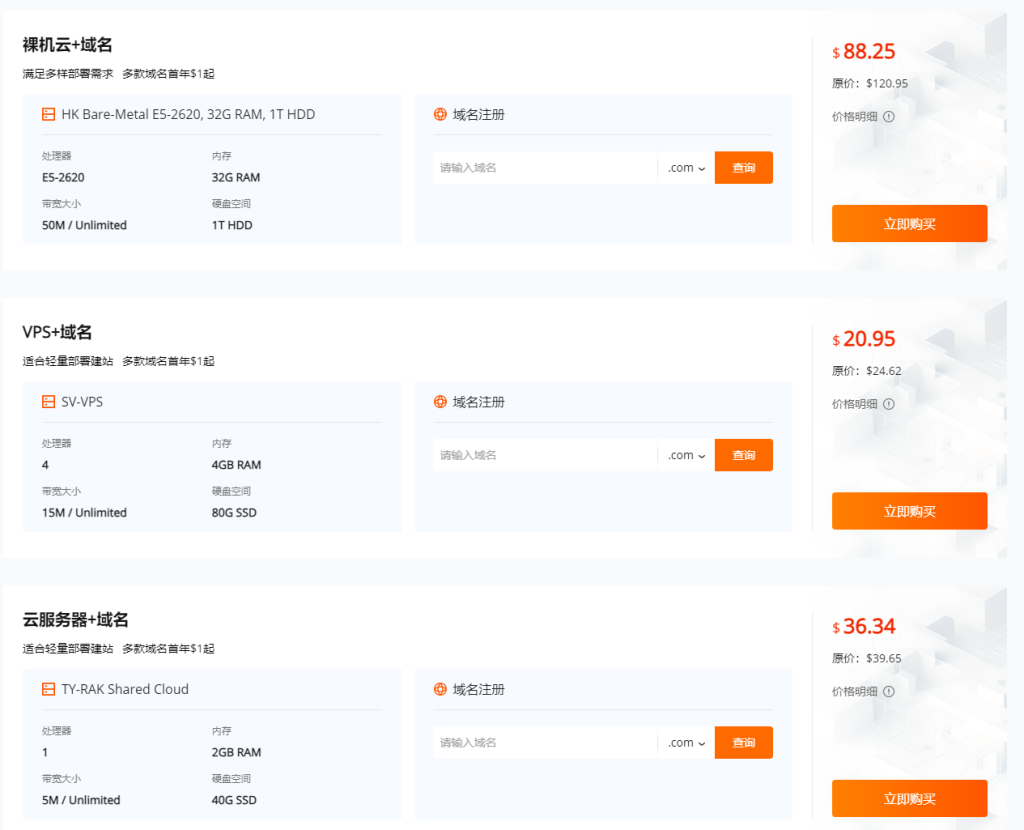1024x830 pixels.
Task: Click the server icon beside TY-RAK Shared Cloud
Action: pyautogui.click(x=48, y=689)
